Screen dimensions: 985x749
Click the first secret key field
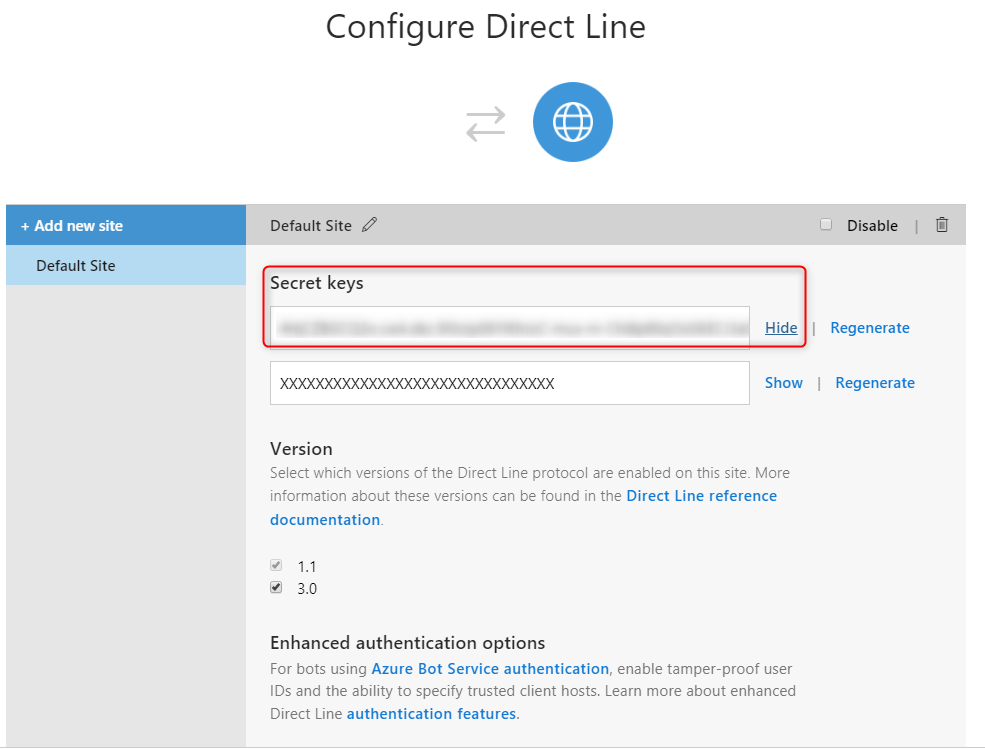tap(509, 328)
